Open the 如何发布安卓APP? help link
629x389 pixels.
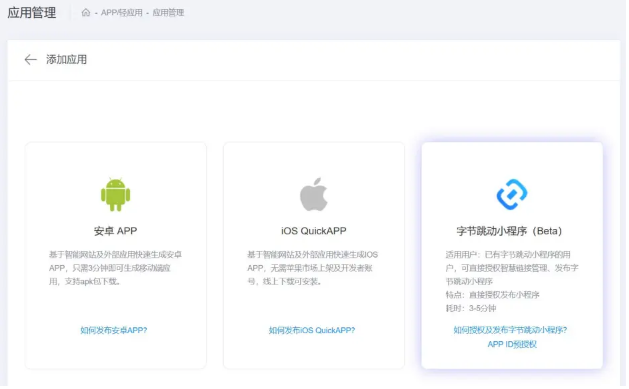click(114, 330)
